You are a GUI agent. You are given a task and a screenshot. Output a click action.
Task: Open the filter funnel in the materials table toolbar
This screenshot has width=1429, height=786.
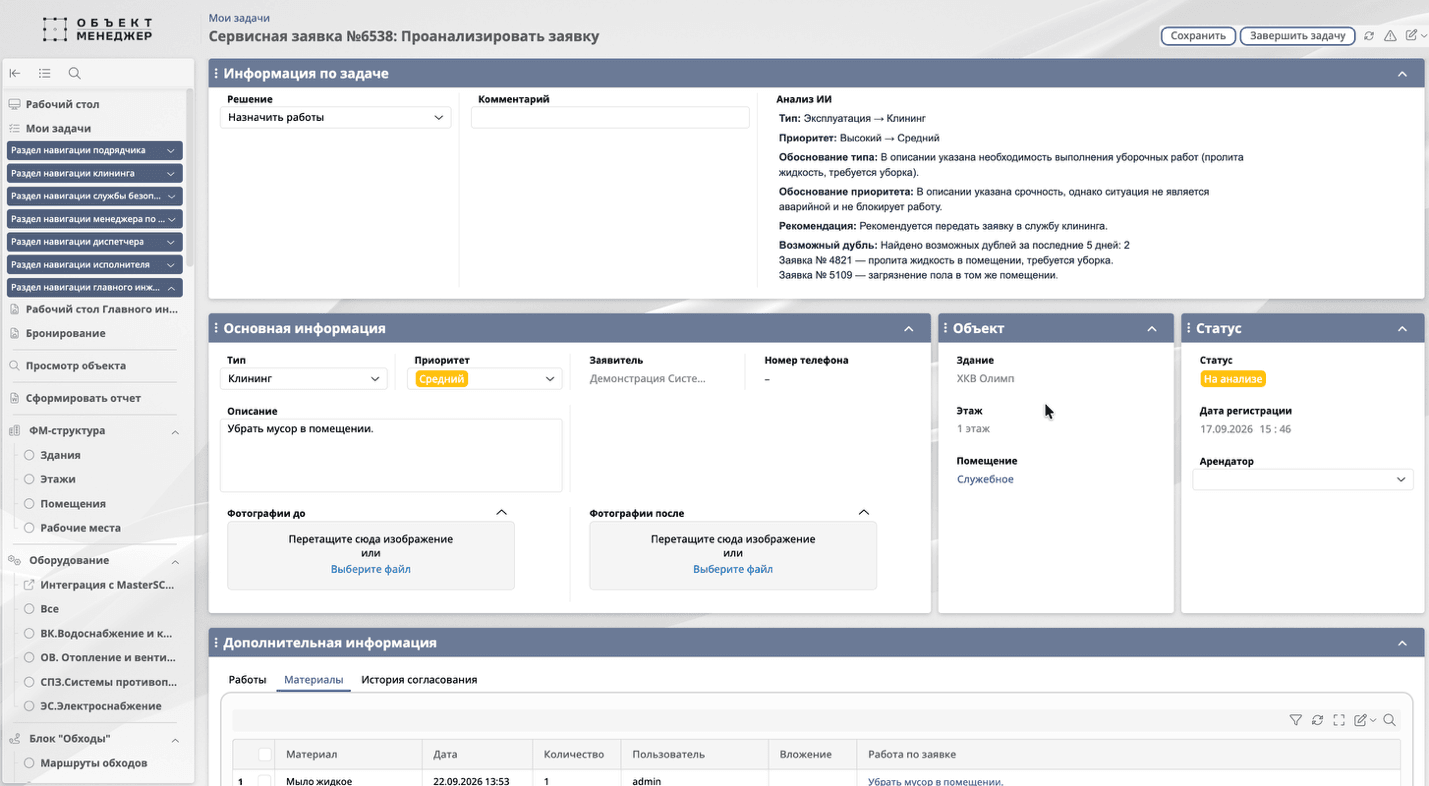1296,720
